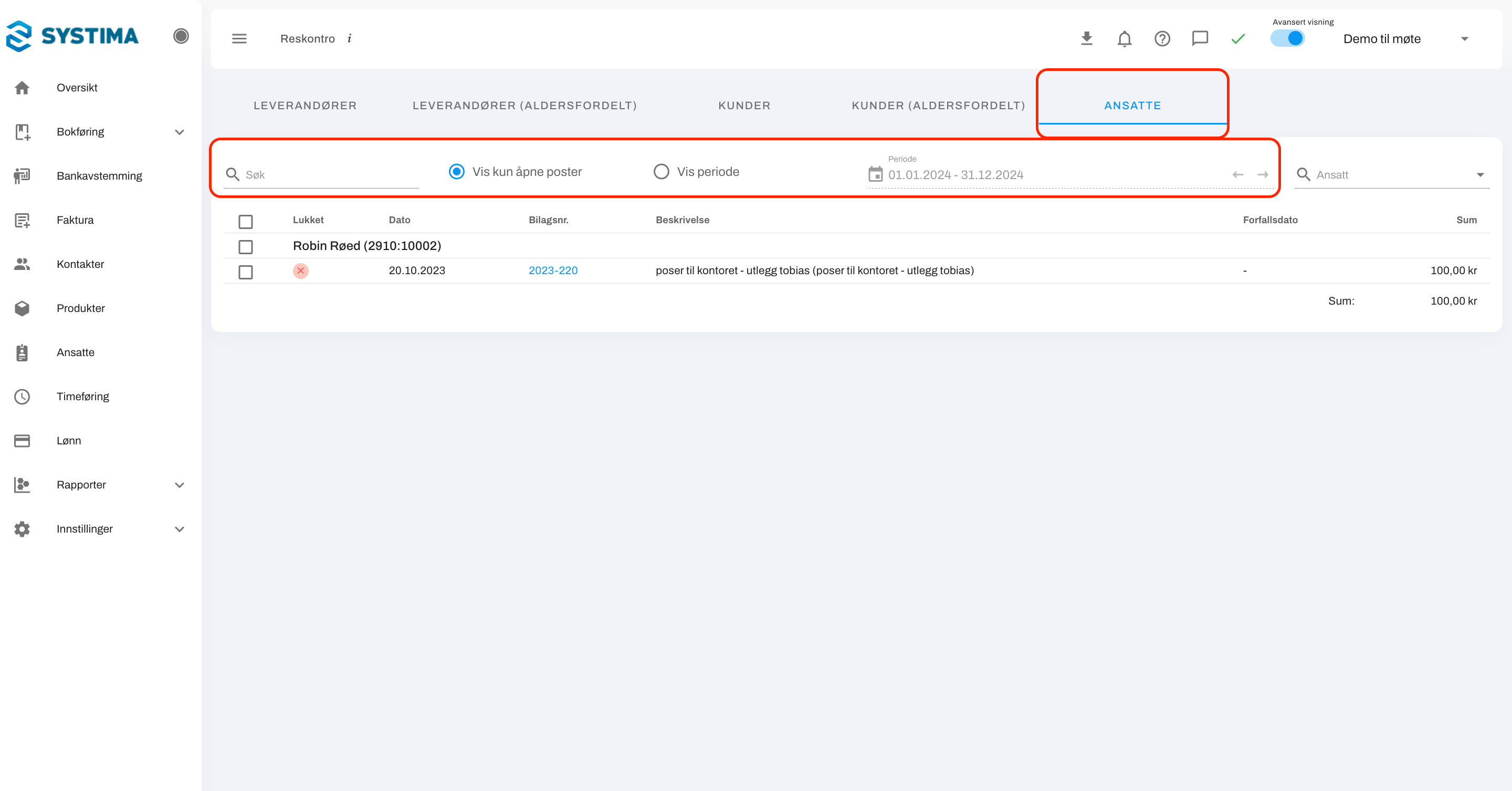Select the Vis periode radio button
Image resolution: width=1512 pixels, height=791 pixels.
coord(661,171)
